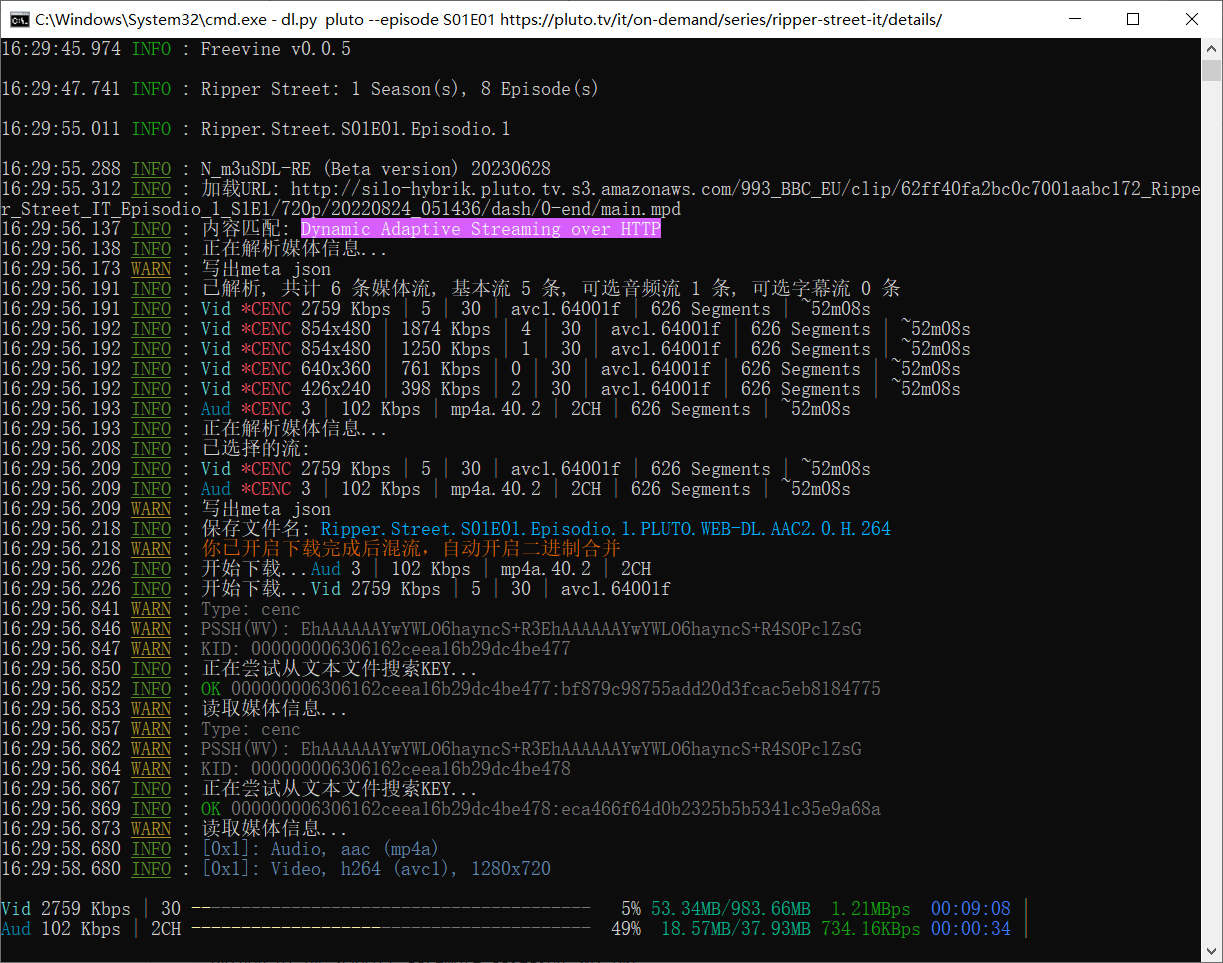The image size is (1223, 963).
Task: Click the '1874 Kbps' bitrate value
Action: click(x=445, y=329)
